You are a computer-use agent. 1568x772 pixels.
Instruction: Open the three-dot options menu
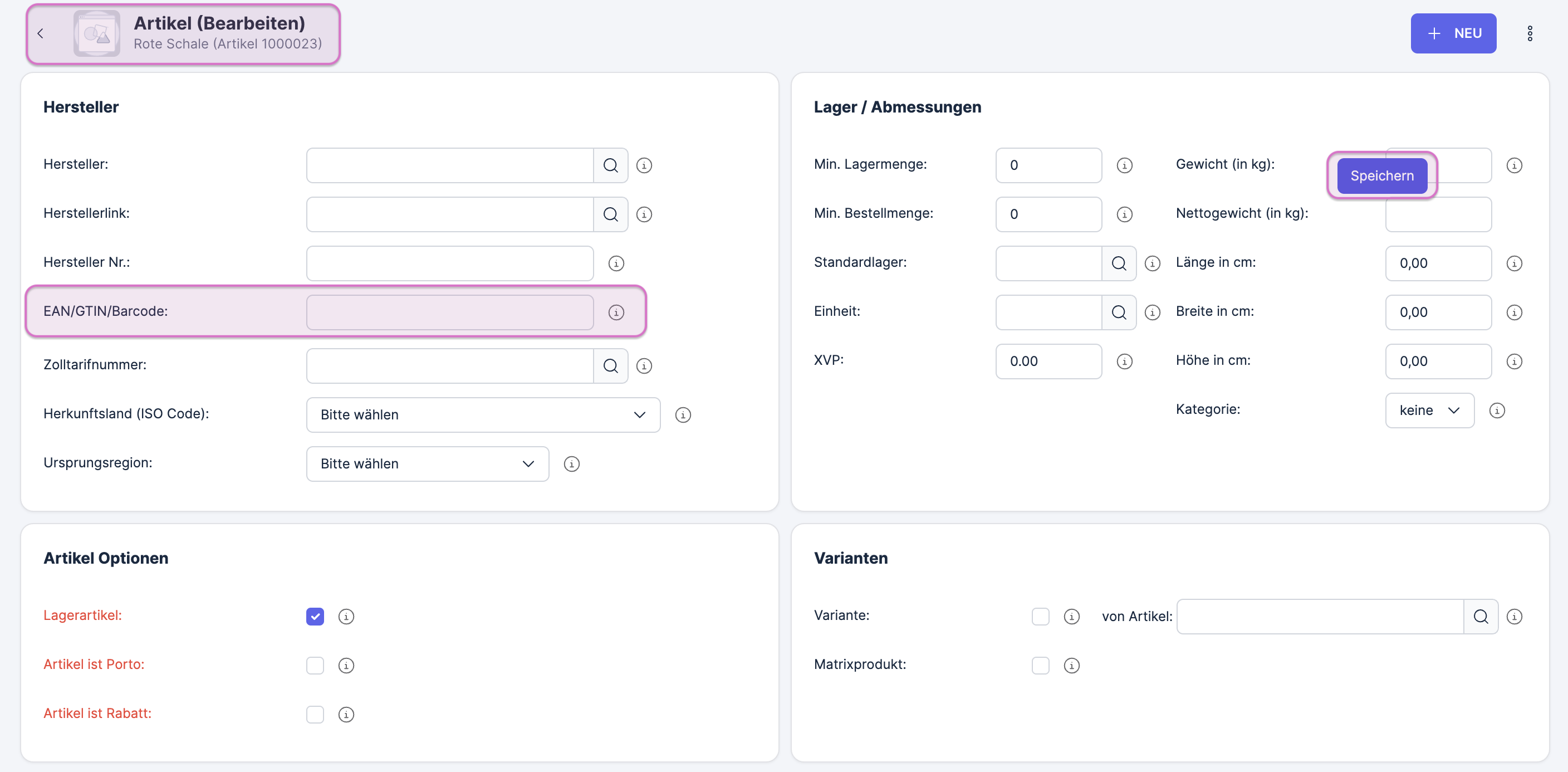pyautogui.click(x=1530, y=33)
